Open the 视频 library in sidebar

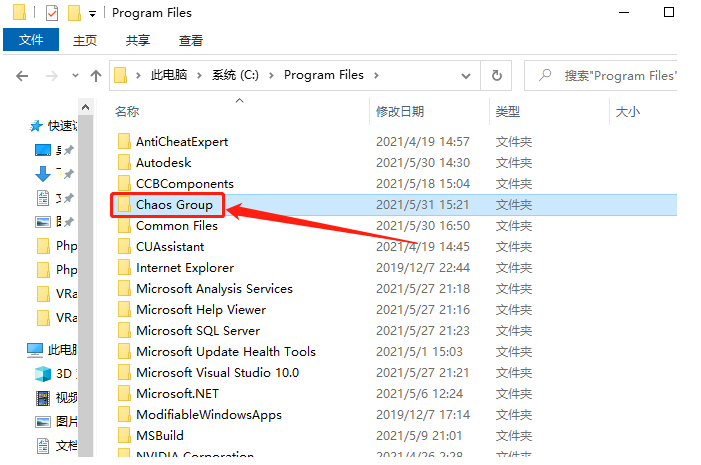[x=56, y=397]
